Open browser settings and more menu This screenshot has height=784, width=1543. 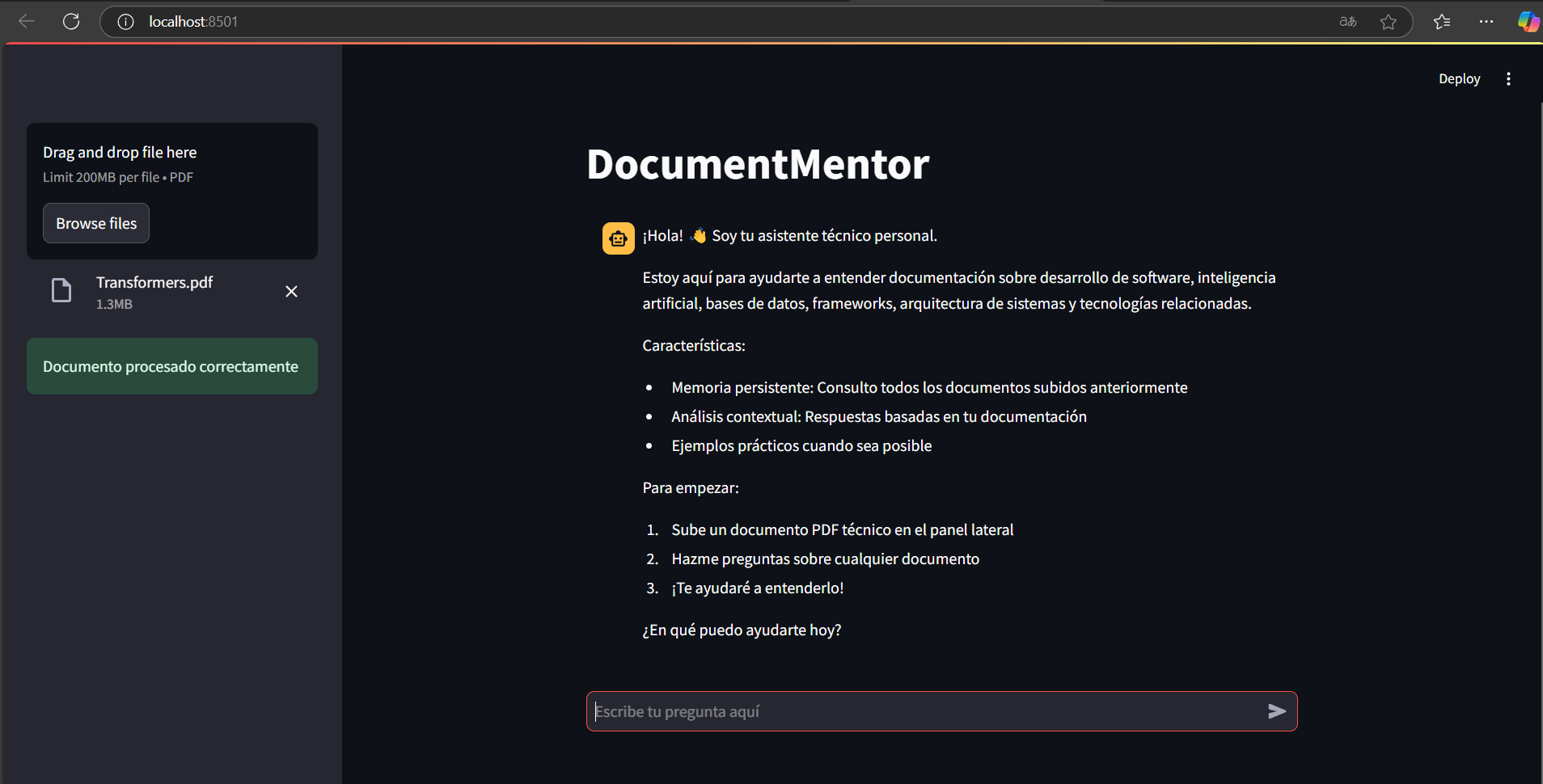1486,22
